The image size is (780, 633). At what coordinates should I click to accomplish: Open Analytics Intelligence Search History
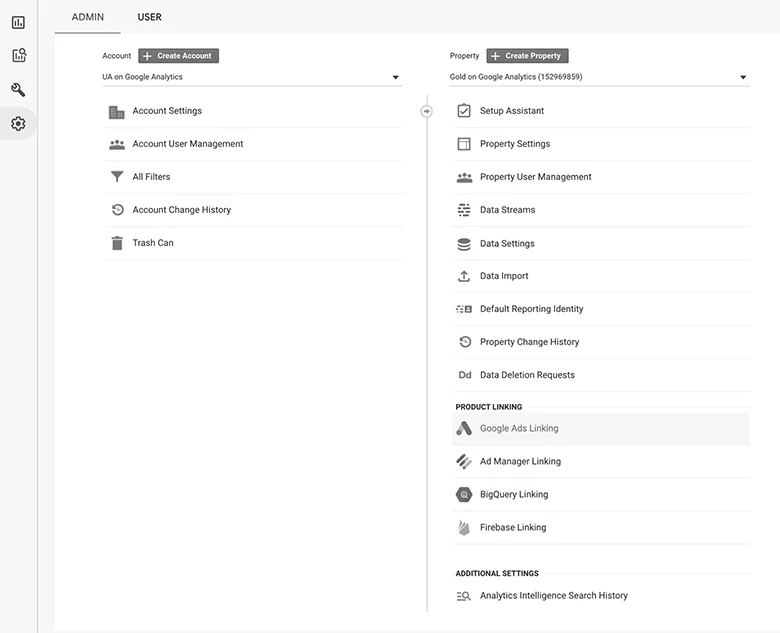click(600, 596)
